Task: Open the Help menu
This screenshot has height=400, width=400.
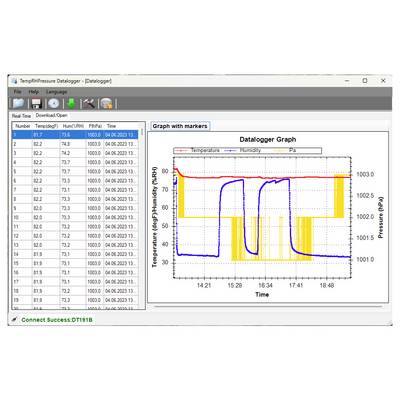Action: coord(33,92)
